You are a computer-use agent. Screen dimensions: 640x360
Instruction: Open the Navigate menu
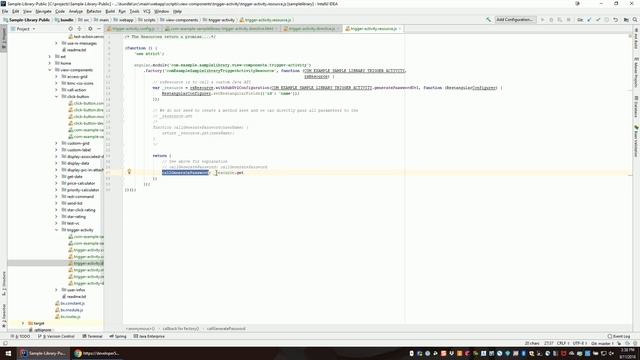point(43,11)
